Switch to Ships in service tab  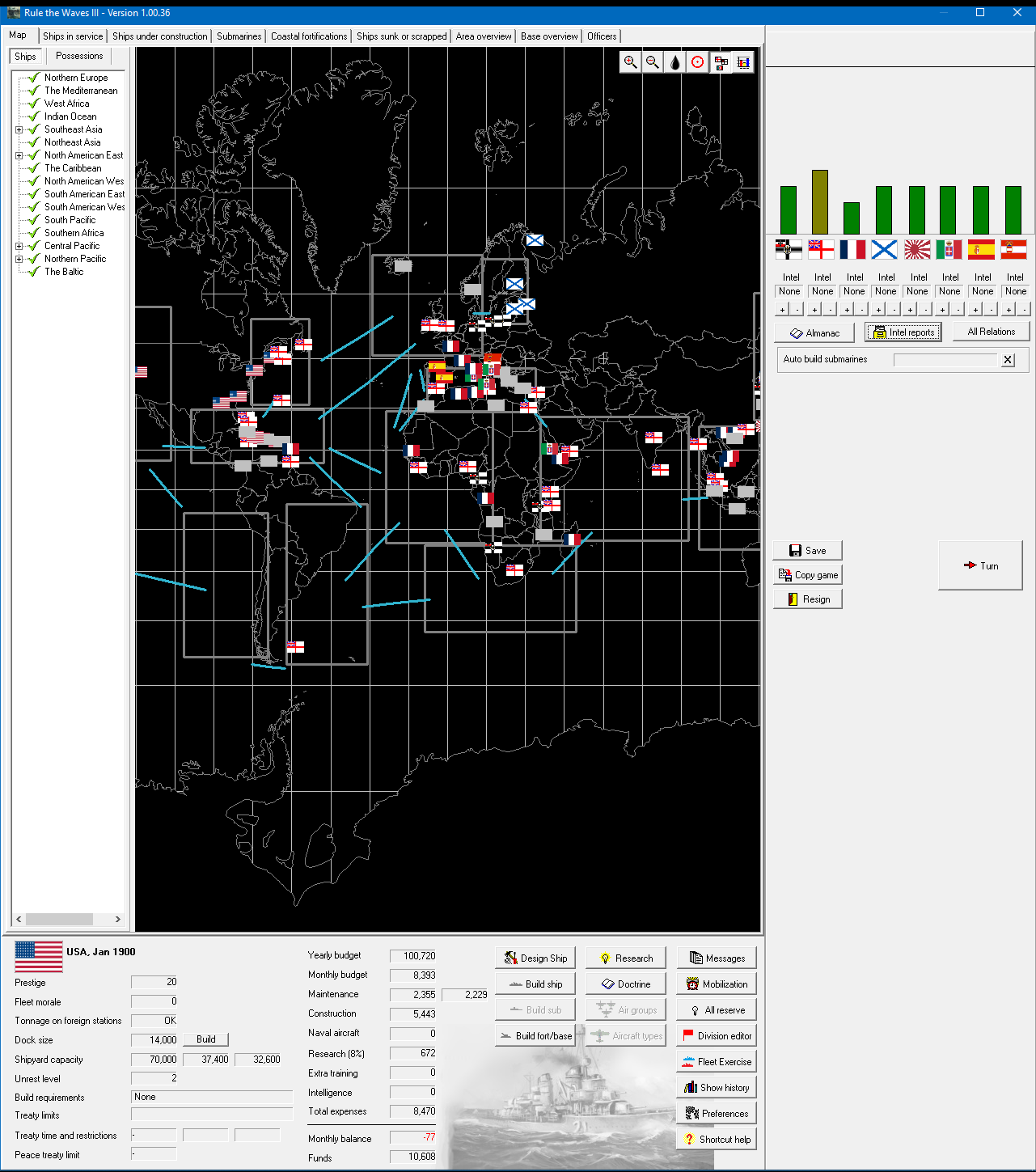[73, 36]
